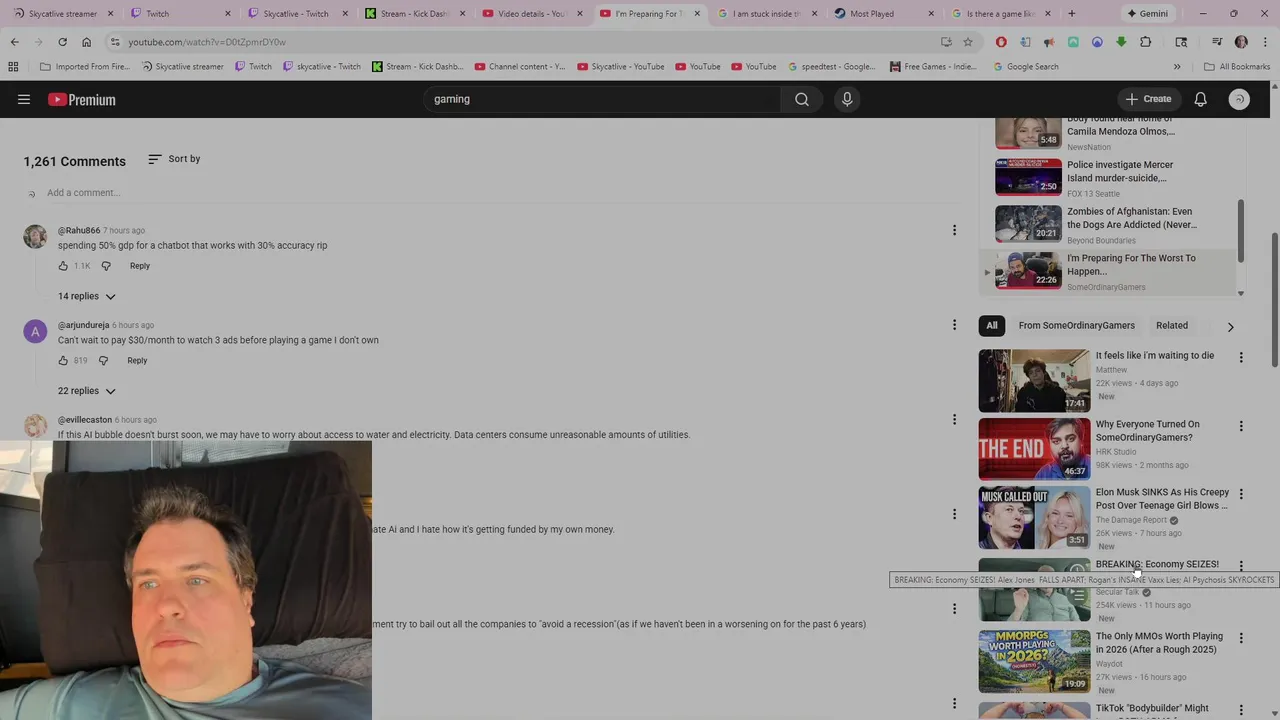
Task: Open 'Police investigate Mercer Island' playlist video
Action: coord(1108,178)
